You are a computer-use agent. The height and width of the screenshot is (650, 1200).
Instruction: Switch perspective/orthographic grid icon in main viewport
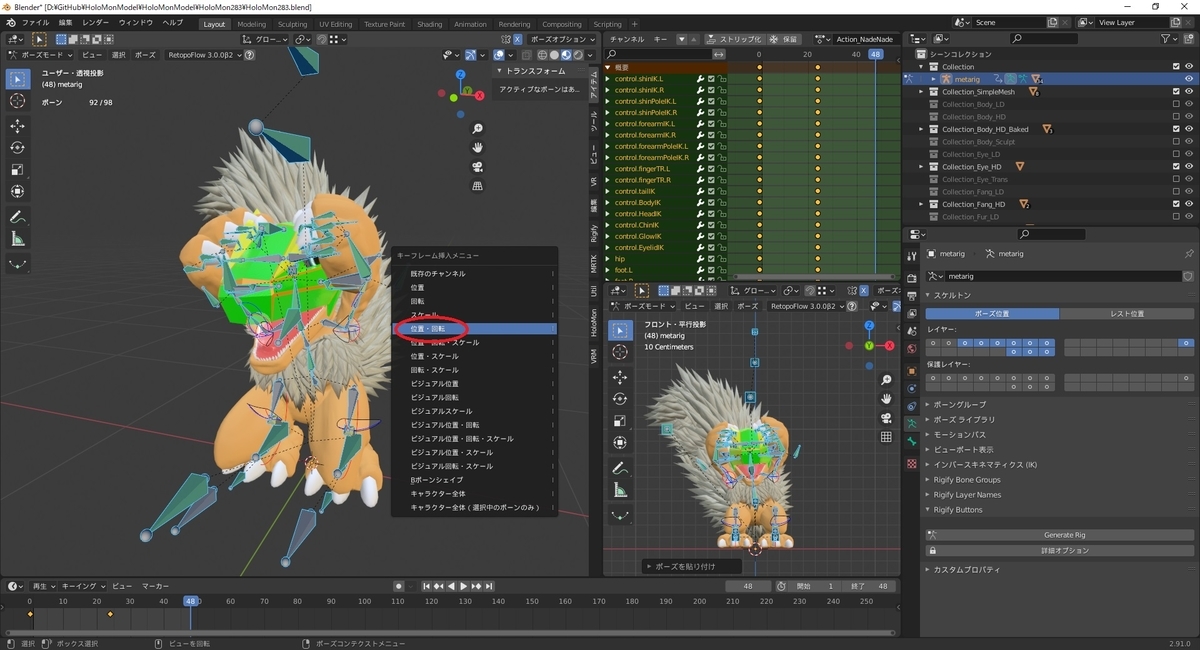(478, 186)
